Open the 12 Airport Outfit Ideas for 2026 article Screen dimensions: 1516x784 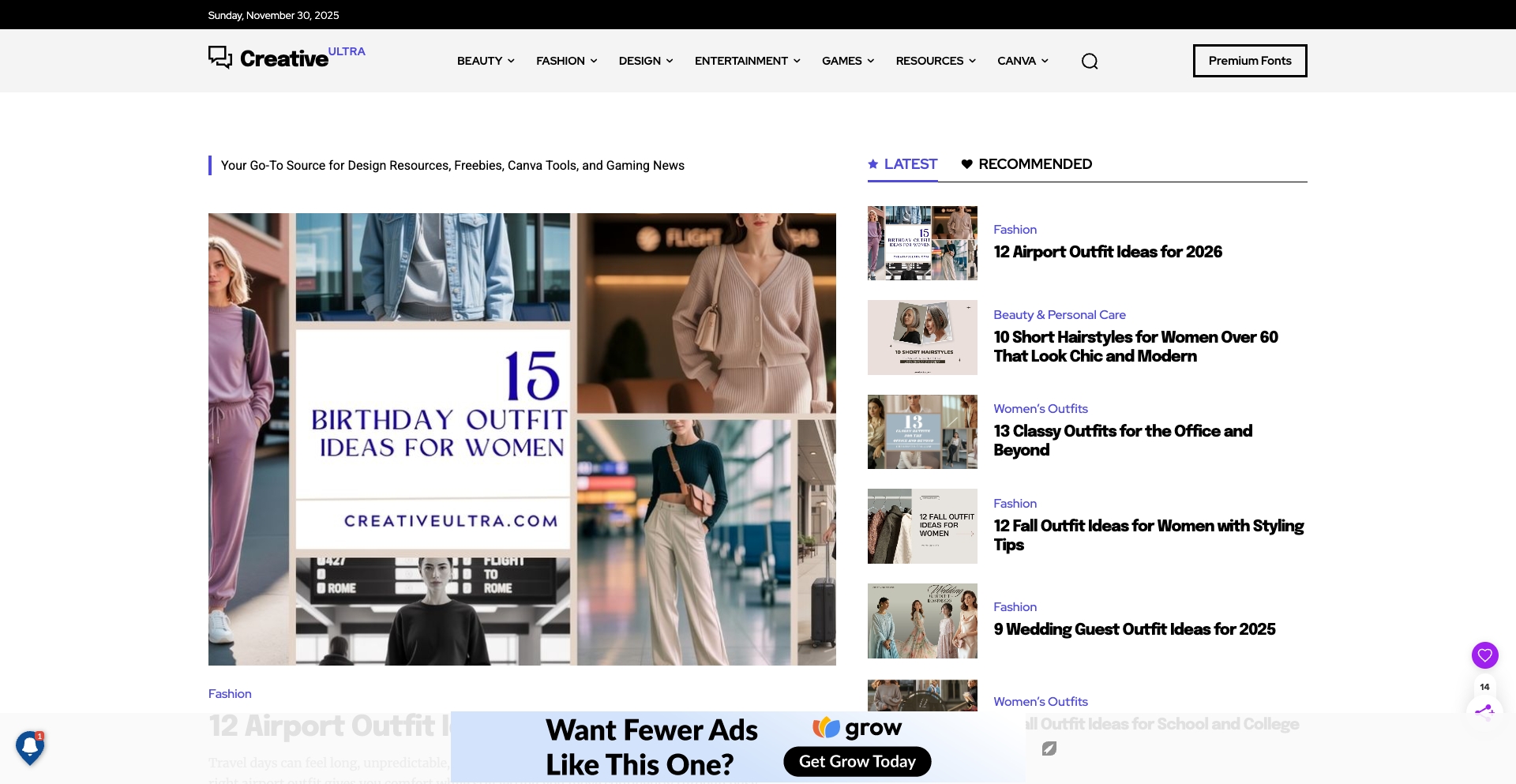point(1107,252)
